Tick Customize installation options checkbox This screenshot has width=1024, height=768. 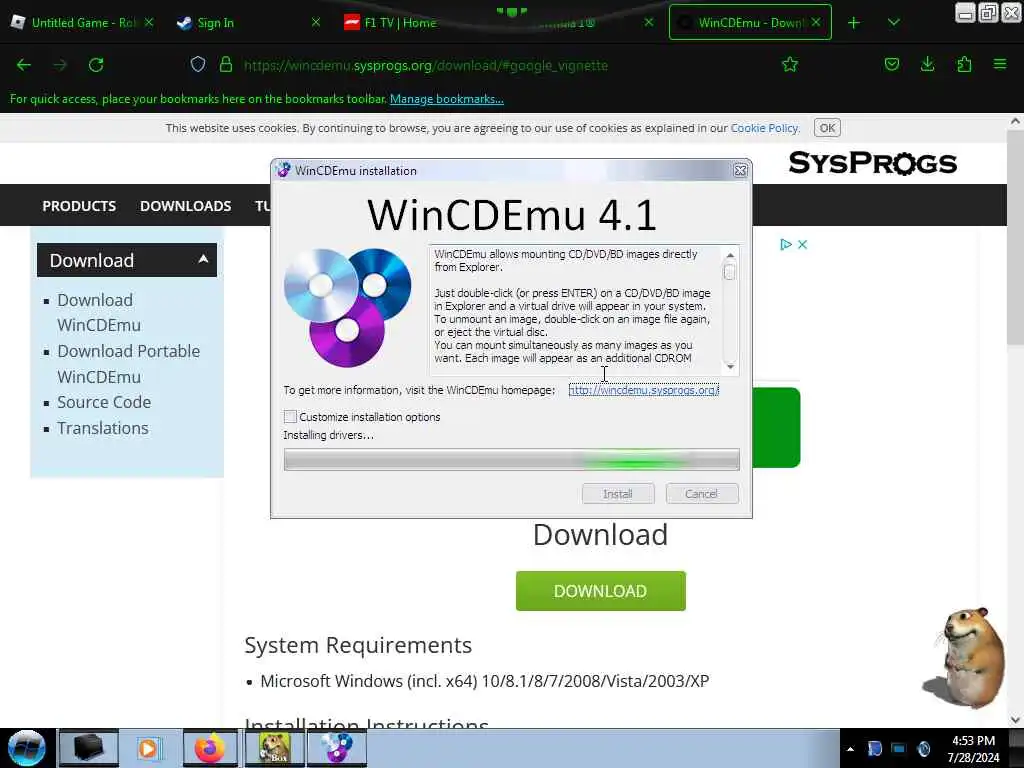[291, 417]
